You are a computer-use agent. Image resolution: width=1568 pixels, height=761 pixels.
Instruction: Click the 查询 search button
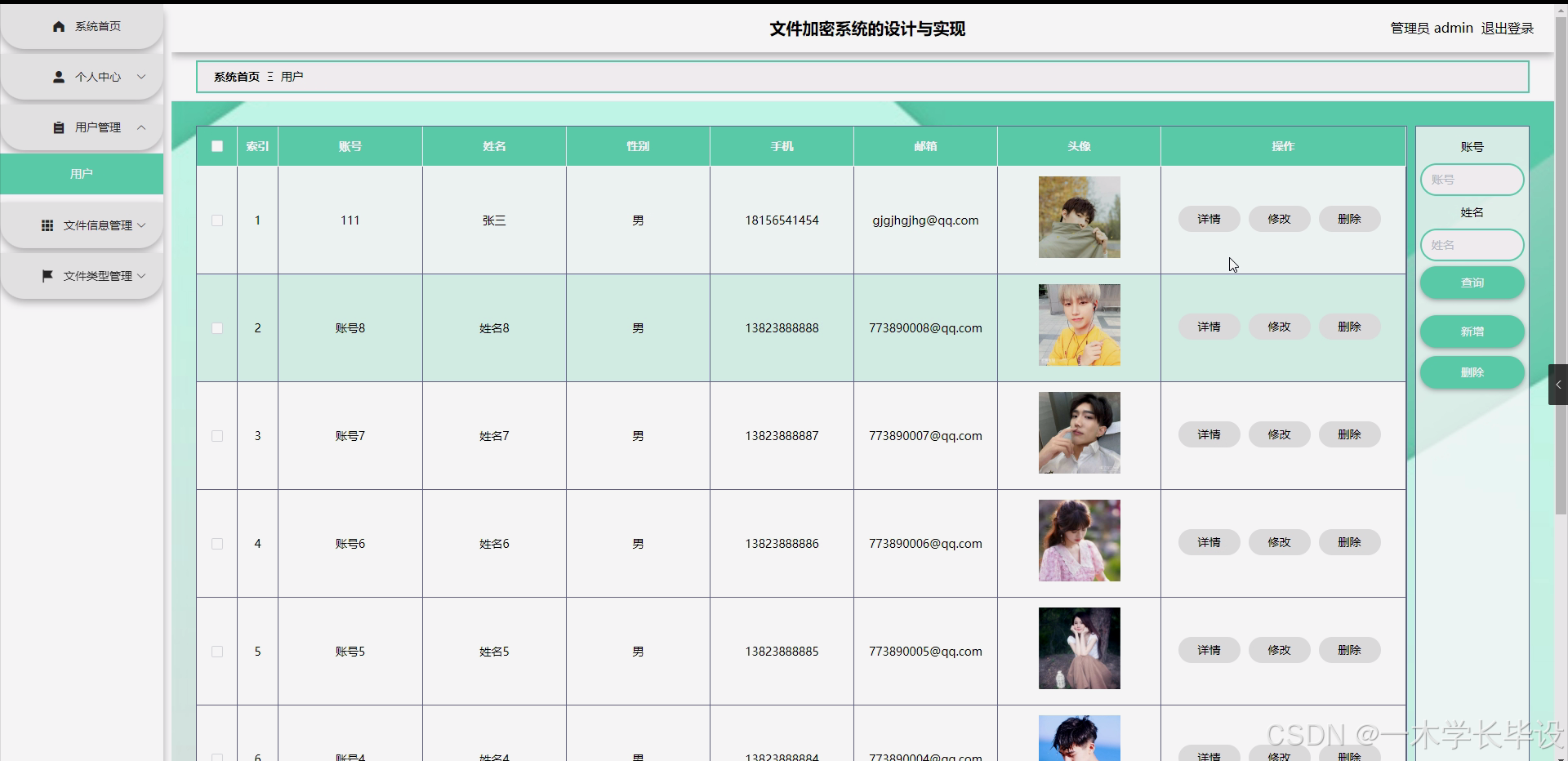pyautogui.click(x=1472, y=283)
